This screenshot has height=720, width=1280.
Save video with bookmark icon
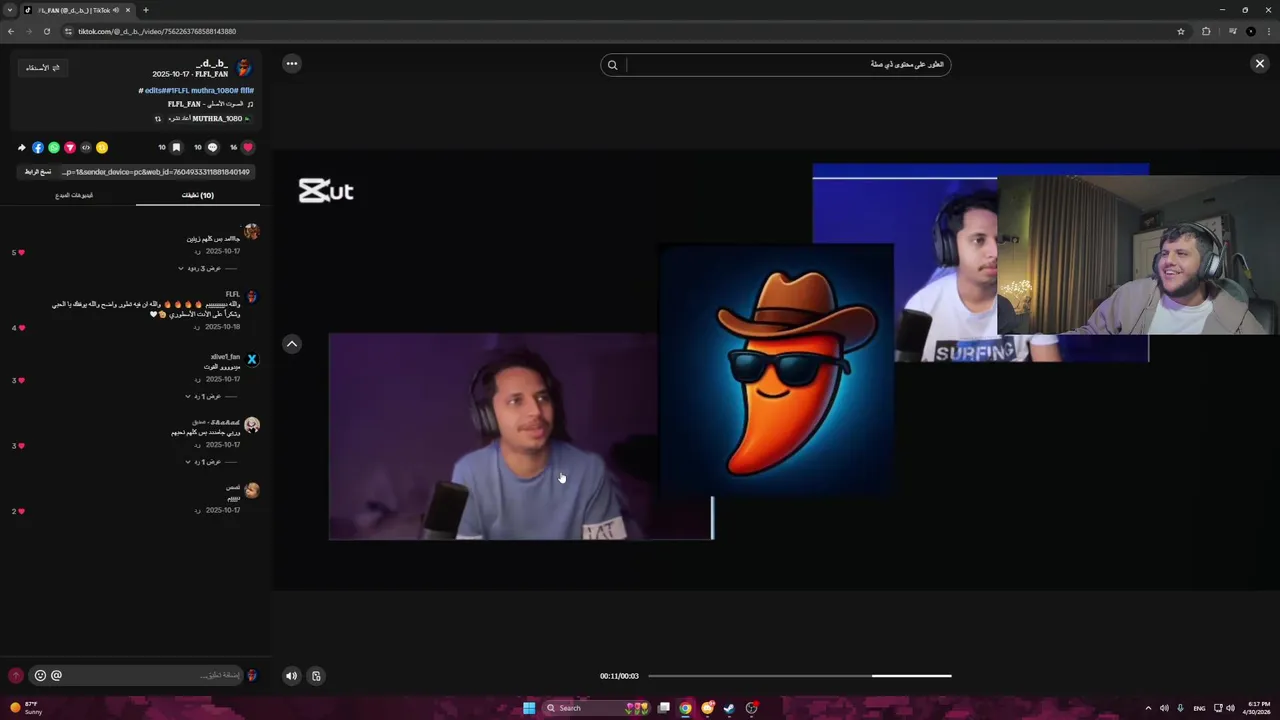pos(176,147)
